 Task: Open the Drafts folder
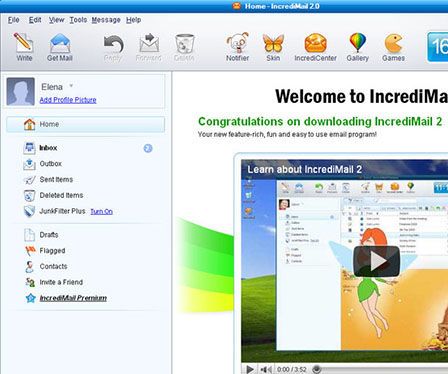pyautogui.click(x=49, y=235)
